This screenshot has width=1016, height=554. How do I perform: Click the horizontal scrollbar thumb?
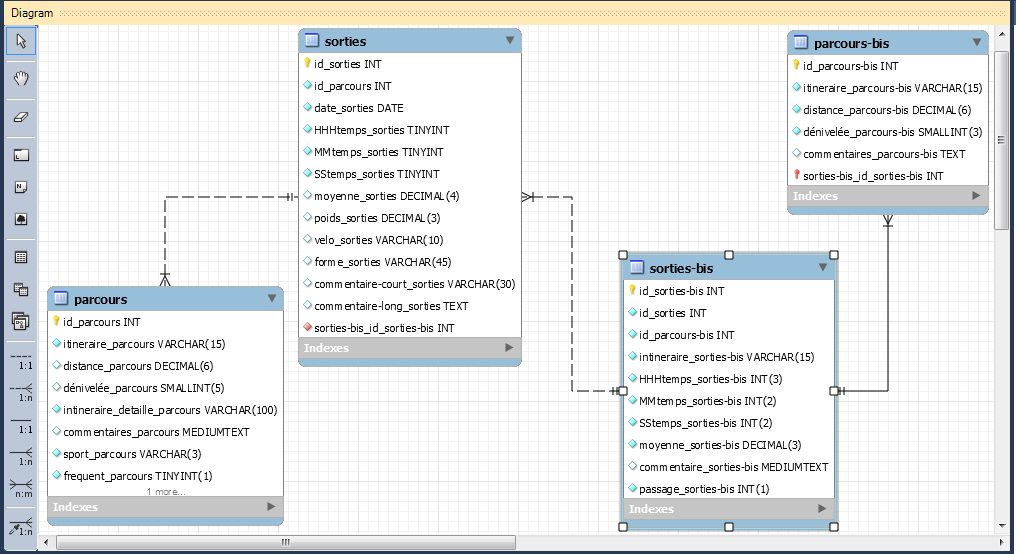point(285,543)
